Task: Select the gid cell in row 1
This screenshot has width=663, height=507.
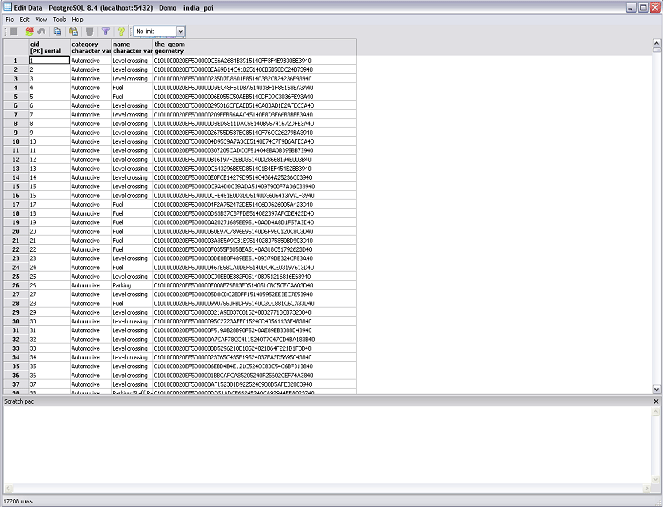Action: tap(49, 60)
